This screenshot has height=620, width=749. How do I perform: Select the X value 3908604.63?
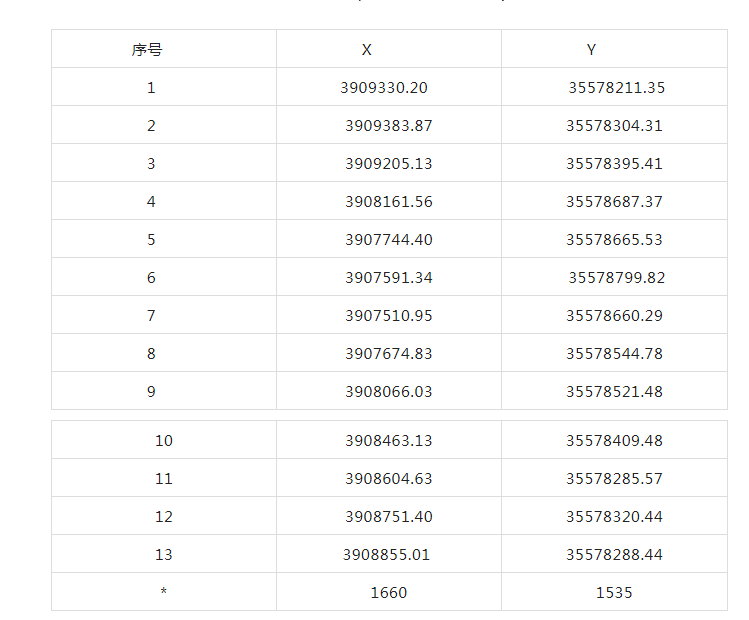(x=389, y=479)
